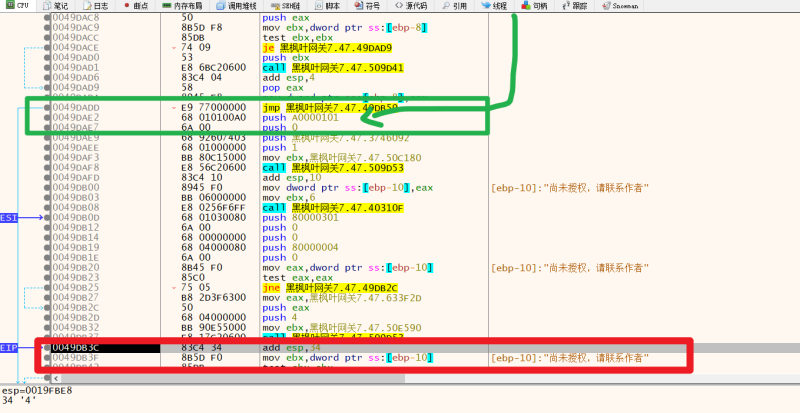Open the 日志 (Log) tab icon
This screenshot has width=800, height=413.
pyautogui.click(x=91, y=5)
